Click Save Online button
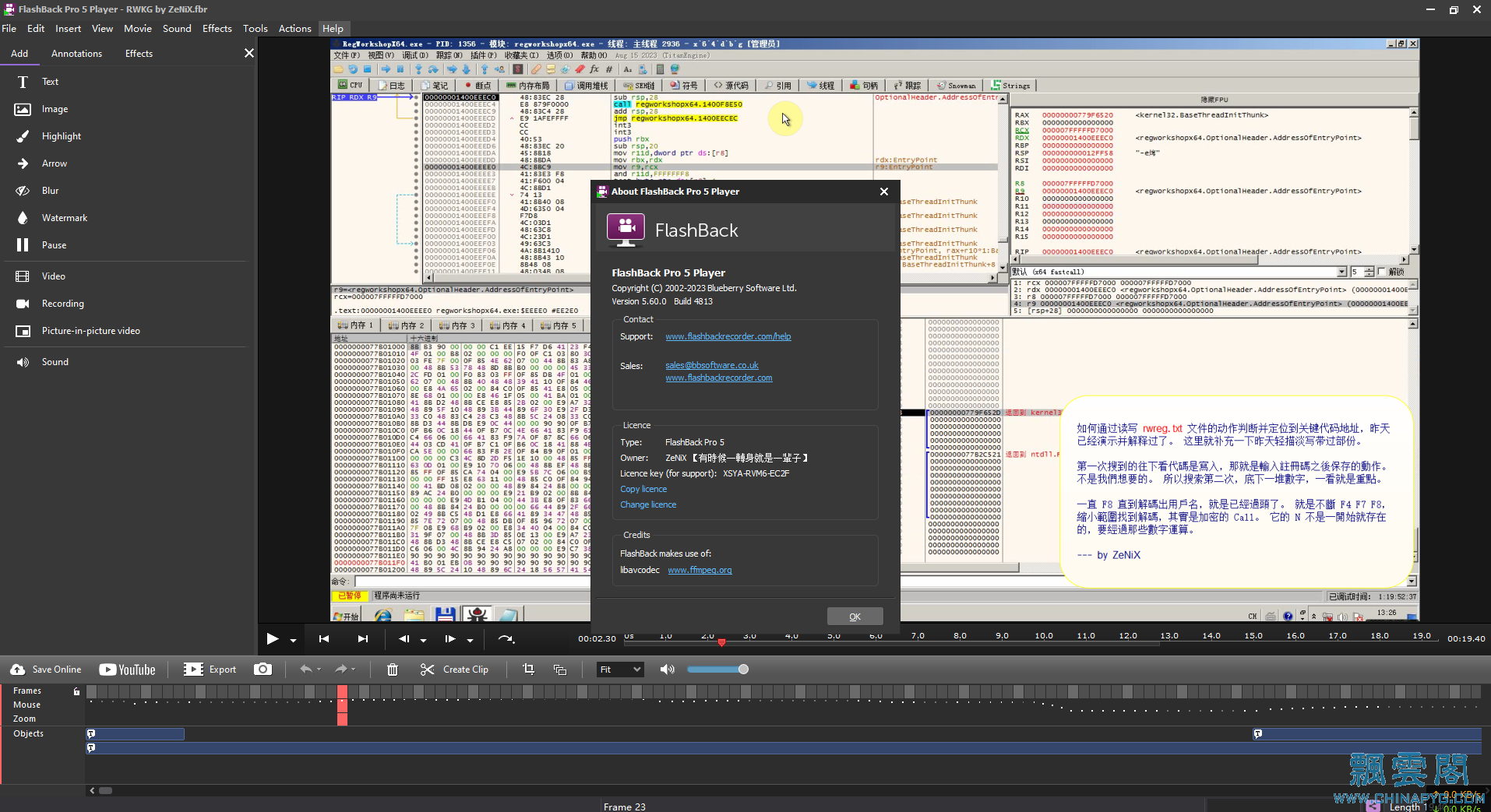The width and height of the screenshot is (1491, 812). (46, 670)
